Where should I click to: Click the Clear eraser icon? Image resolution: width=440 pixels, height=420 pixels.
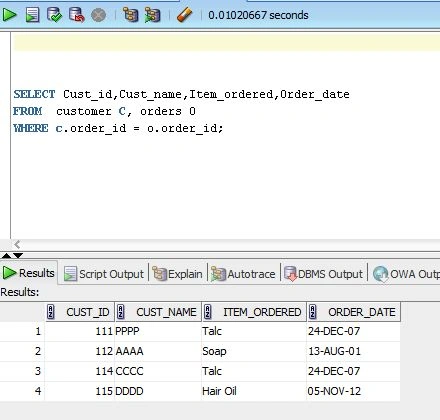[184, 15]
